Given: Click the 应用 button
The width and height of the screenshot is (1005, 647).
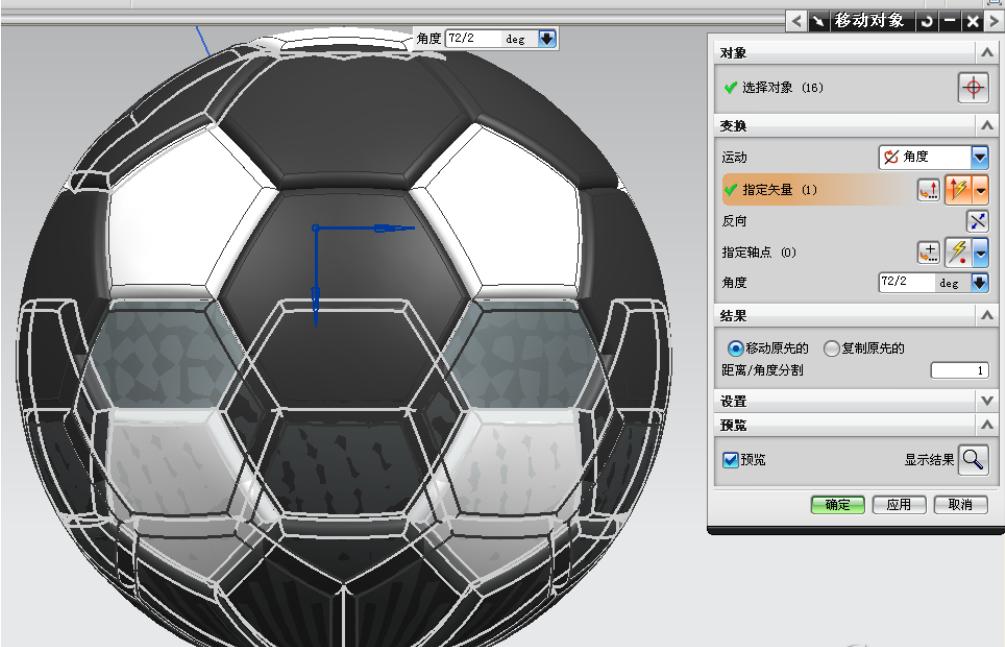Looking at the screenshot, I should (x=899, y=505).
